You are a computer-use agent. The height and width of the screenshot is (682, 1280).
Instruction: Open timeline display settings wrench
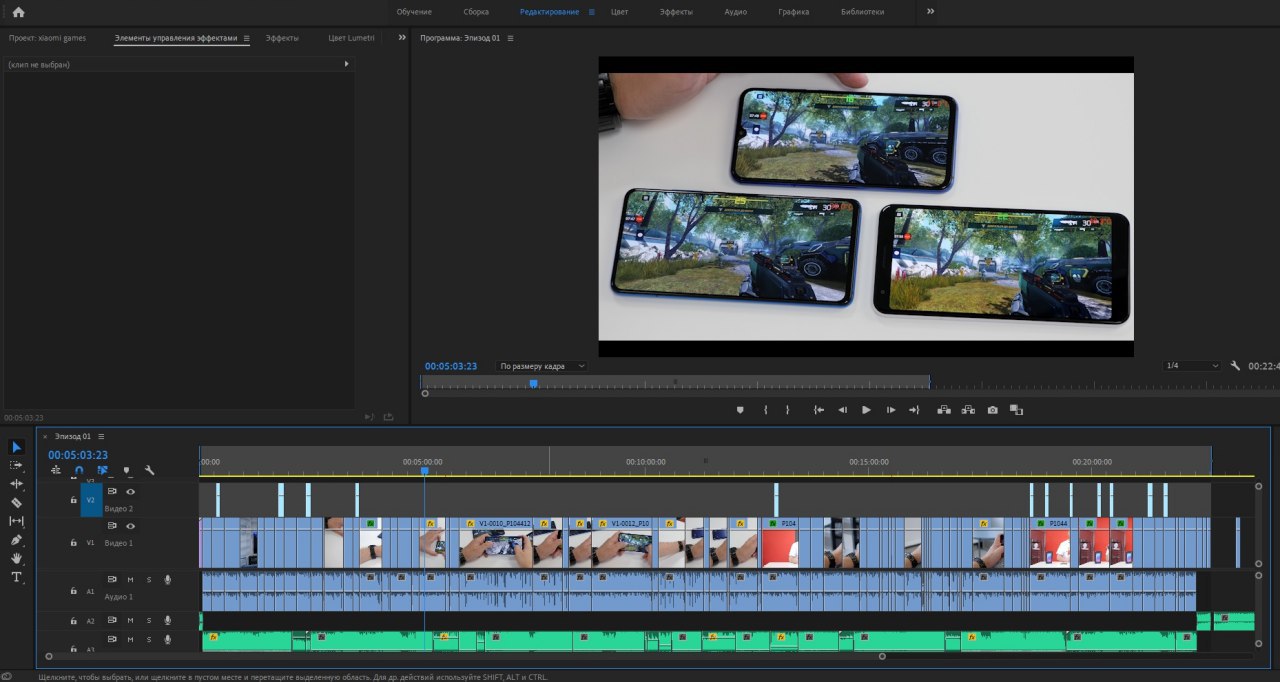click(x=149, y=470)
